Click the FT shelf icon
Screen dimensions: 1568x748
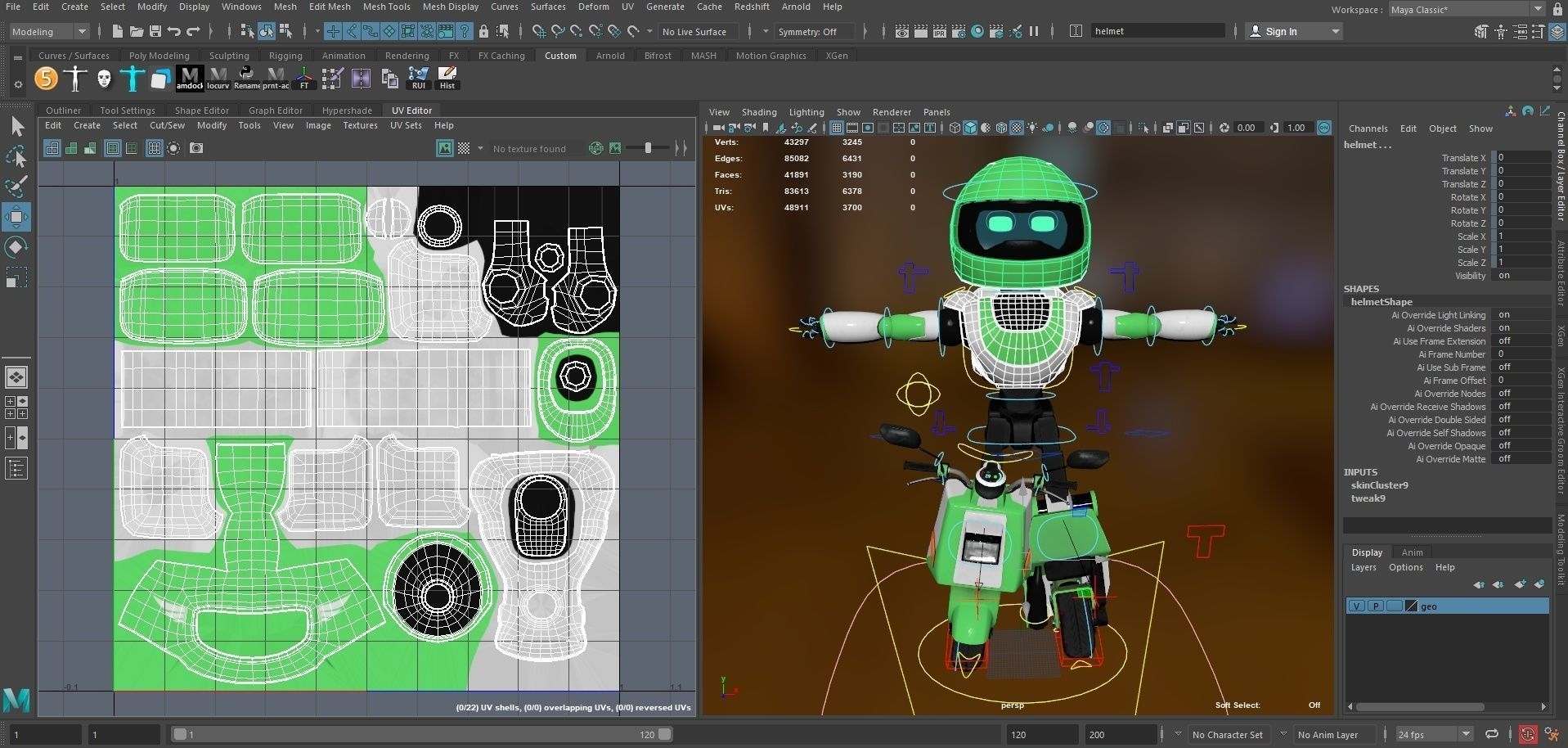point(303,78)
